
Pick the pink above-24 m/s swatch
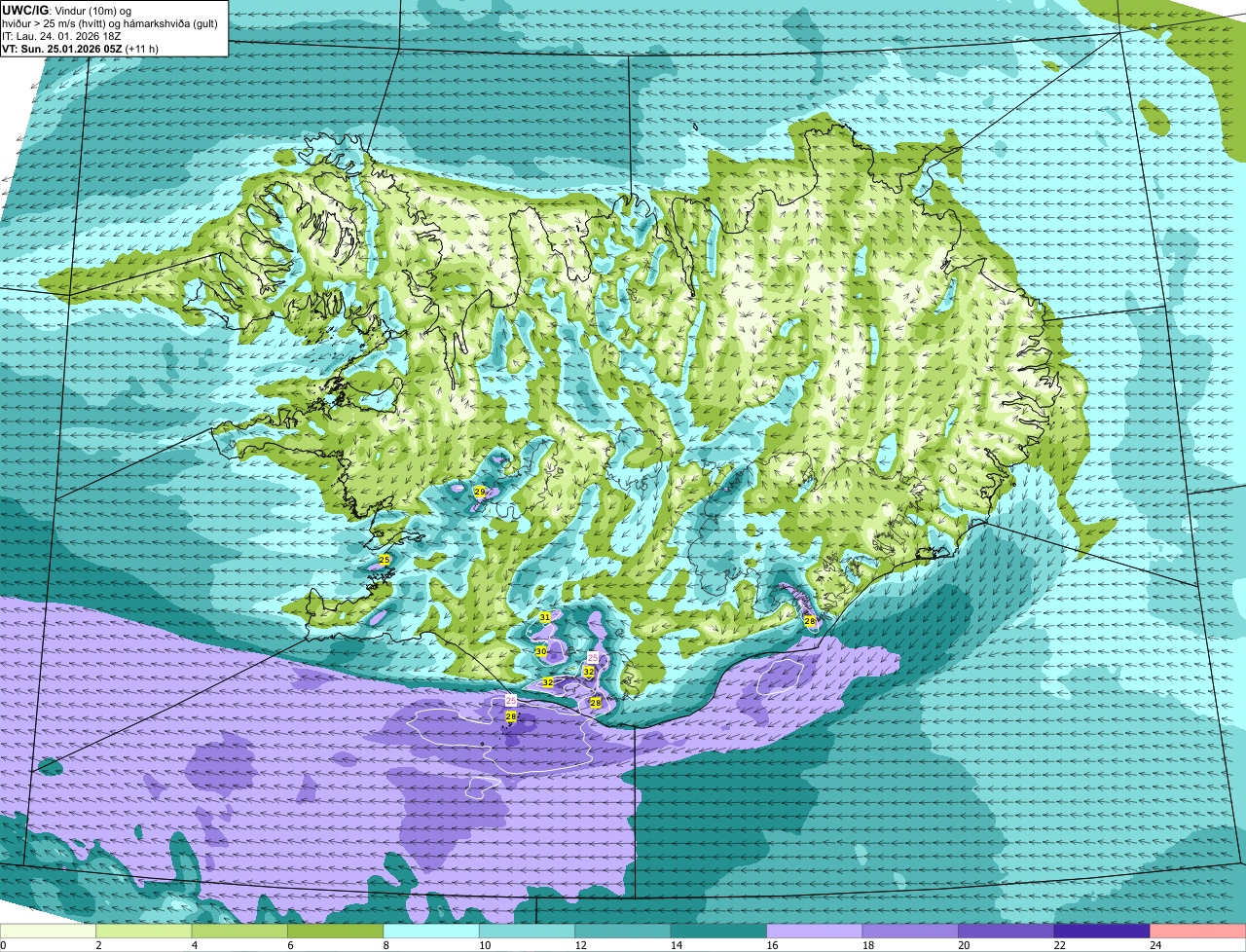1198,932
